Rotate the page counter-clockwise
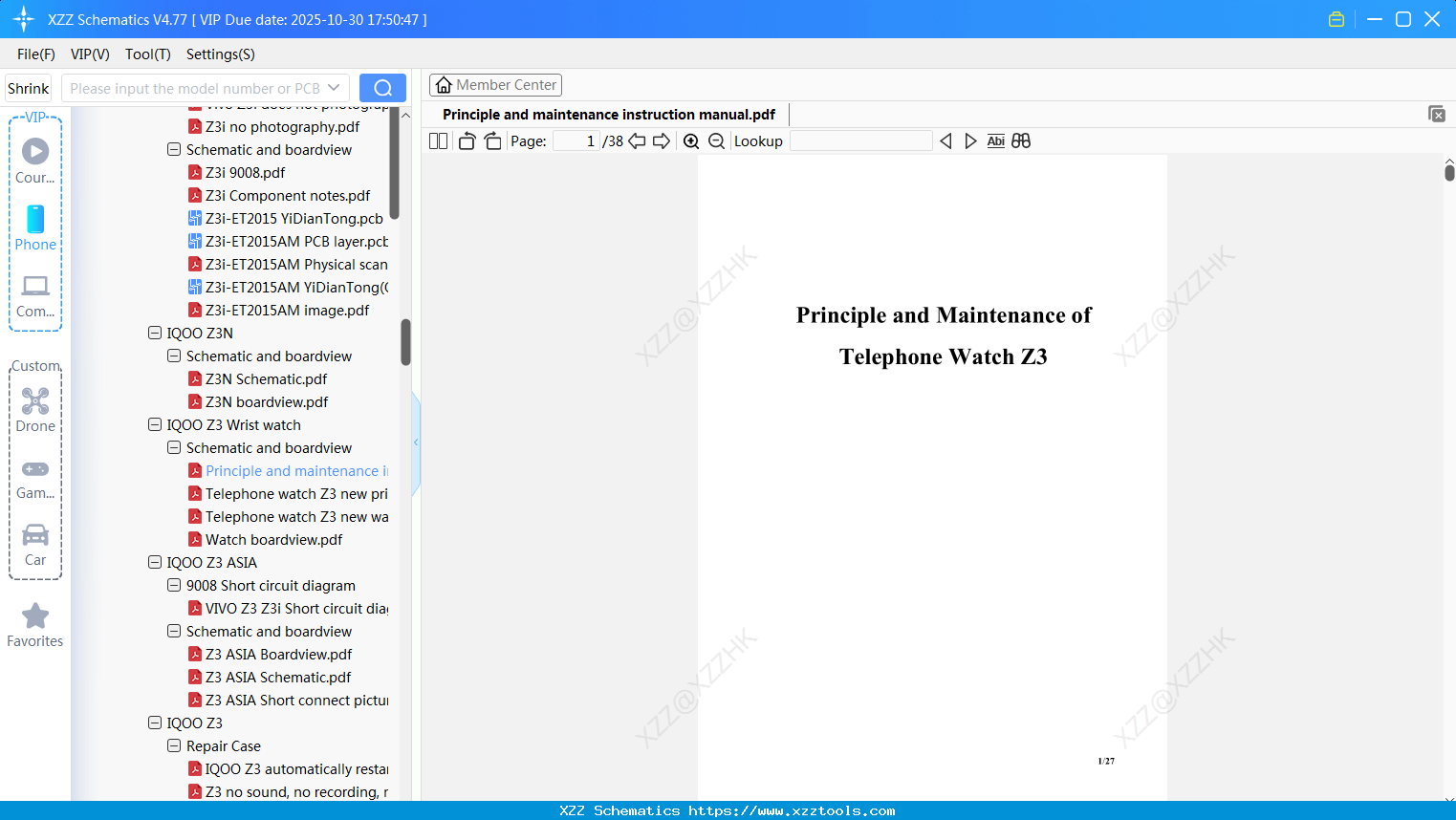 467,140
